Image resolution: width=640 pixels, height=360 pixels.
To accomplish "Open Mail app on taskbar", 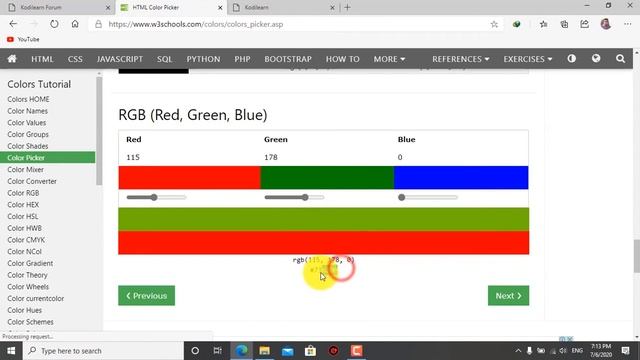I will 287,351.
